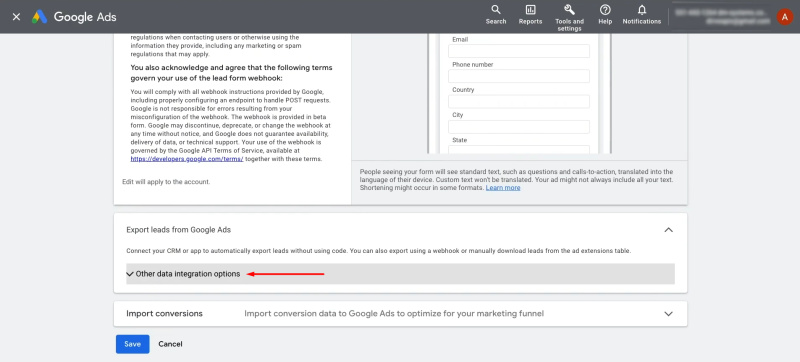This screenshot has height=362, width=800.
Task: Open the account avatar menu
Action: pos(784,17)
